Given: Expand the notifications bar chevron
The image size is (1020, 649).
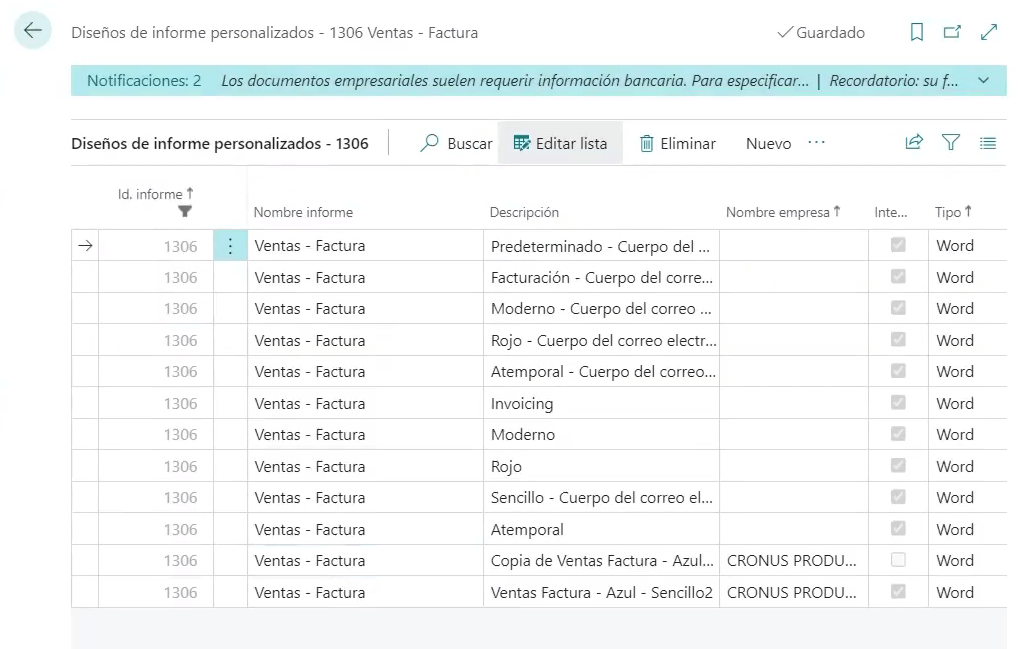Looking at the screenshot, I should click(983, 80).
